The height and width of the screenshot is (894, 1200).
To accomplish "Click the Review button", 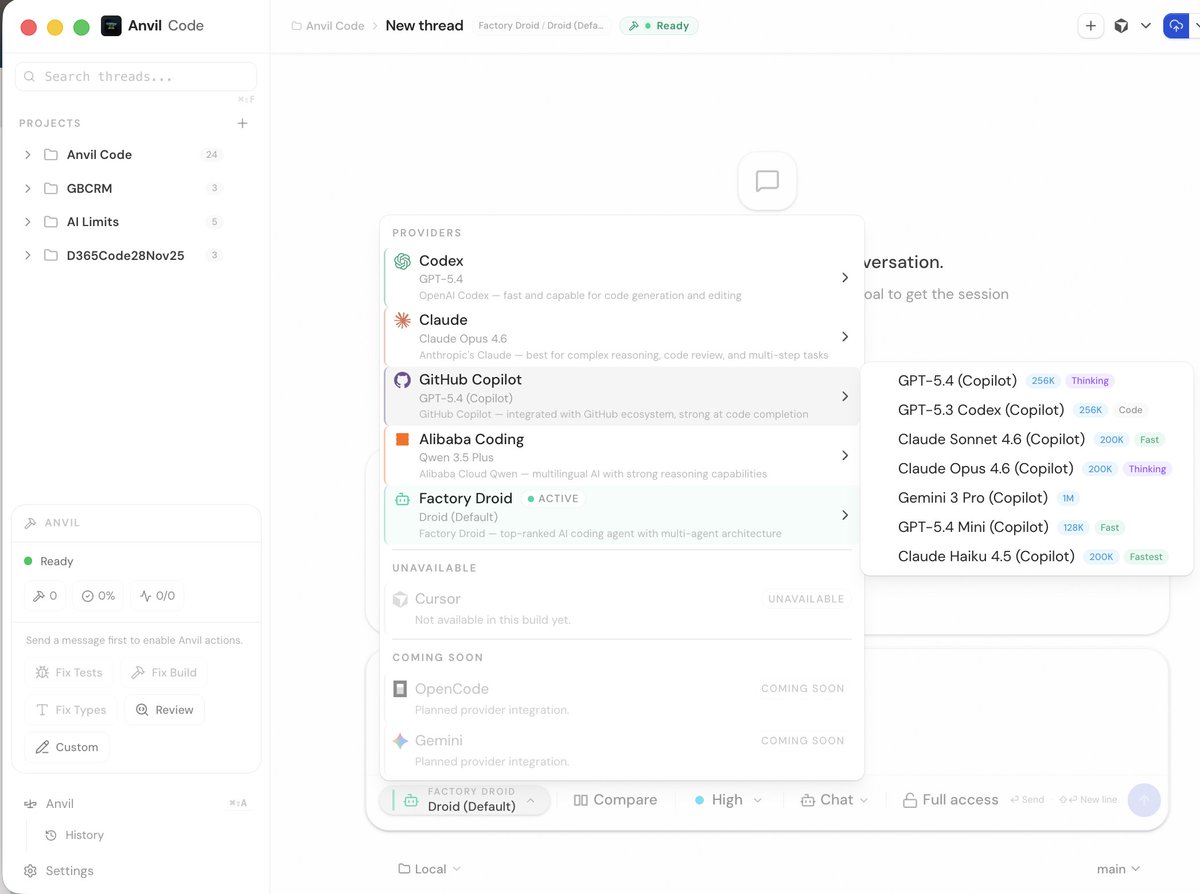I will (x=164, y=710).
